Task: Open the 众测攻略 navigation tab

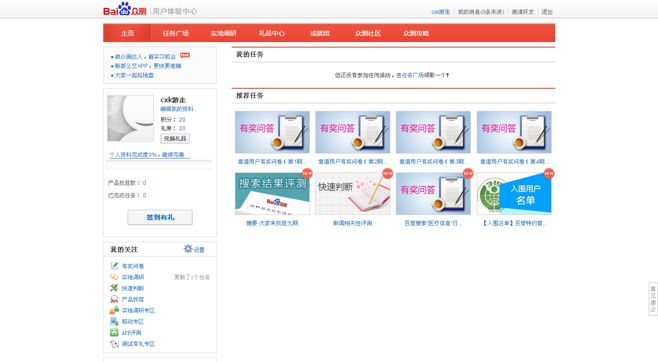Action: [x=416, y=33]
